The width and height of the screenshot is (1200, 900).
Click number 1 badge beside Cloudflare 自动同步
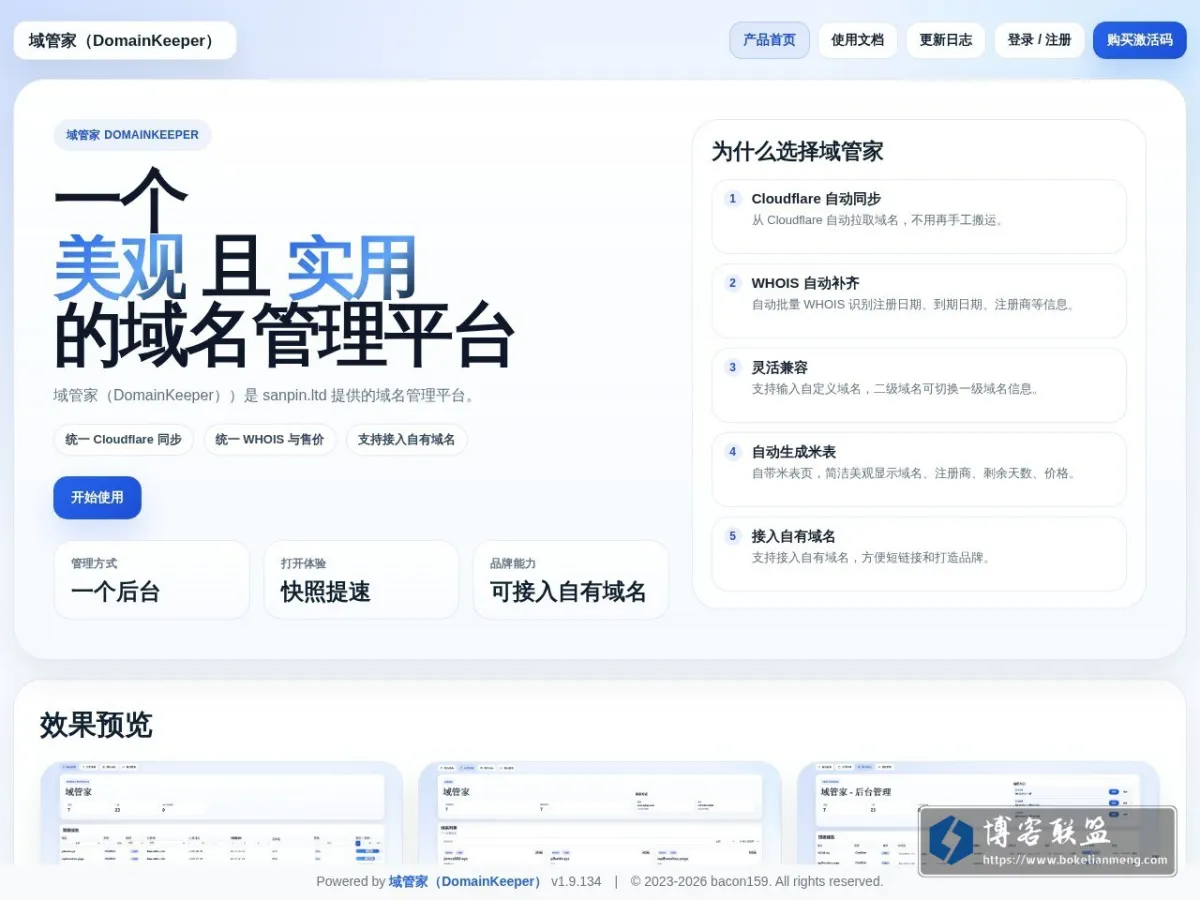(733, 199)
